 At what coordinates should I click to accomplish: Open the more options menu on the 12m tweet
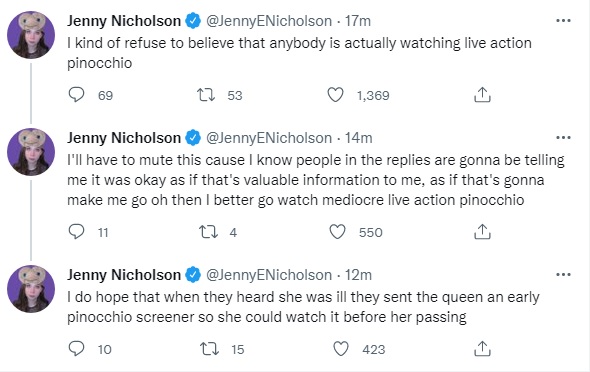point(563,275)
